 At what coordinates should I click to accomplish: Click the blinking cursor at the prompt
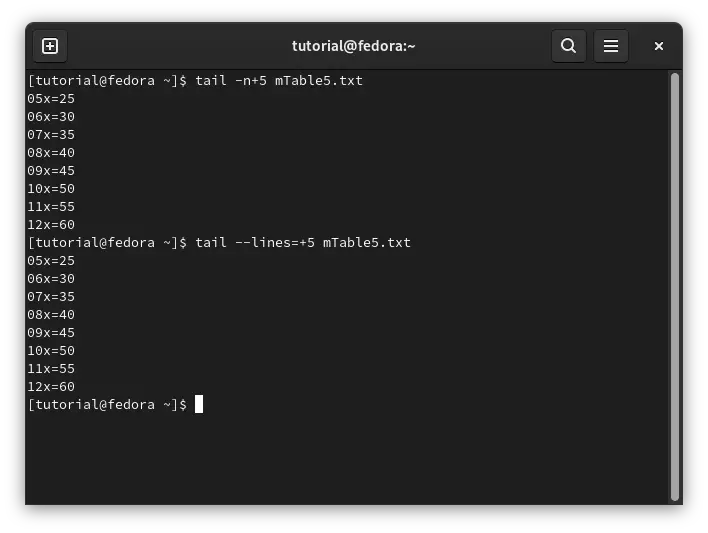pyautogui.click(x=199, y=404)
